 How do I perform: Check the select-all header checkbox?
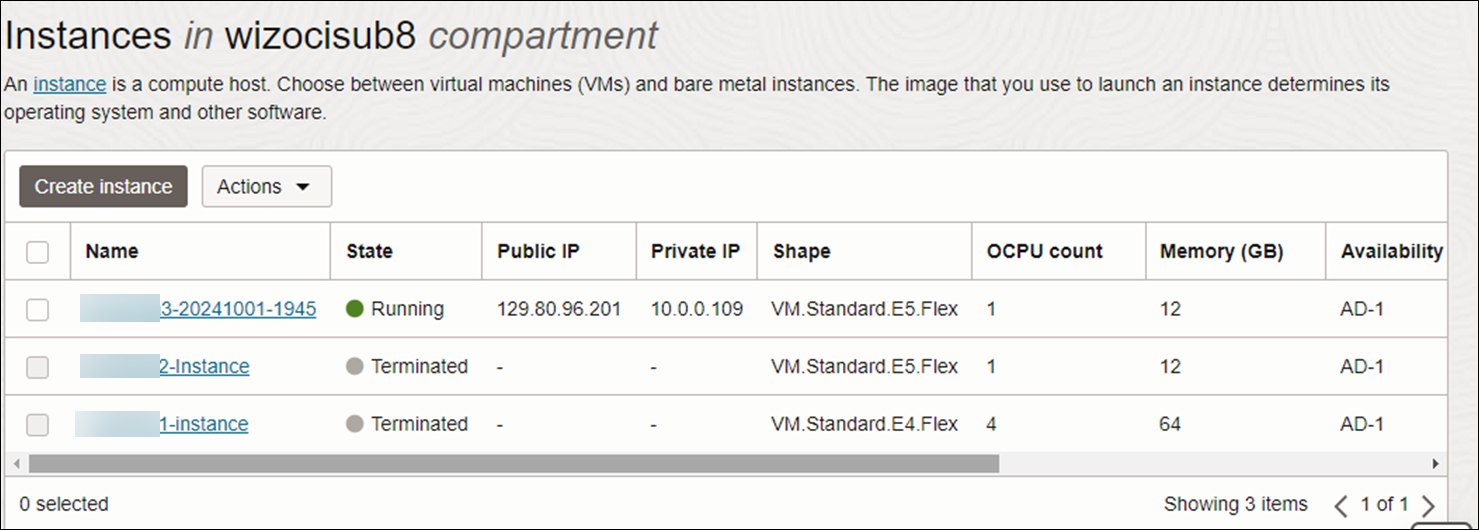coord(38,252)
